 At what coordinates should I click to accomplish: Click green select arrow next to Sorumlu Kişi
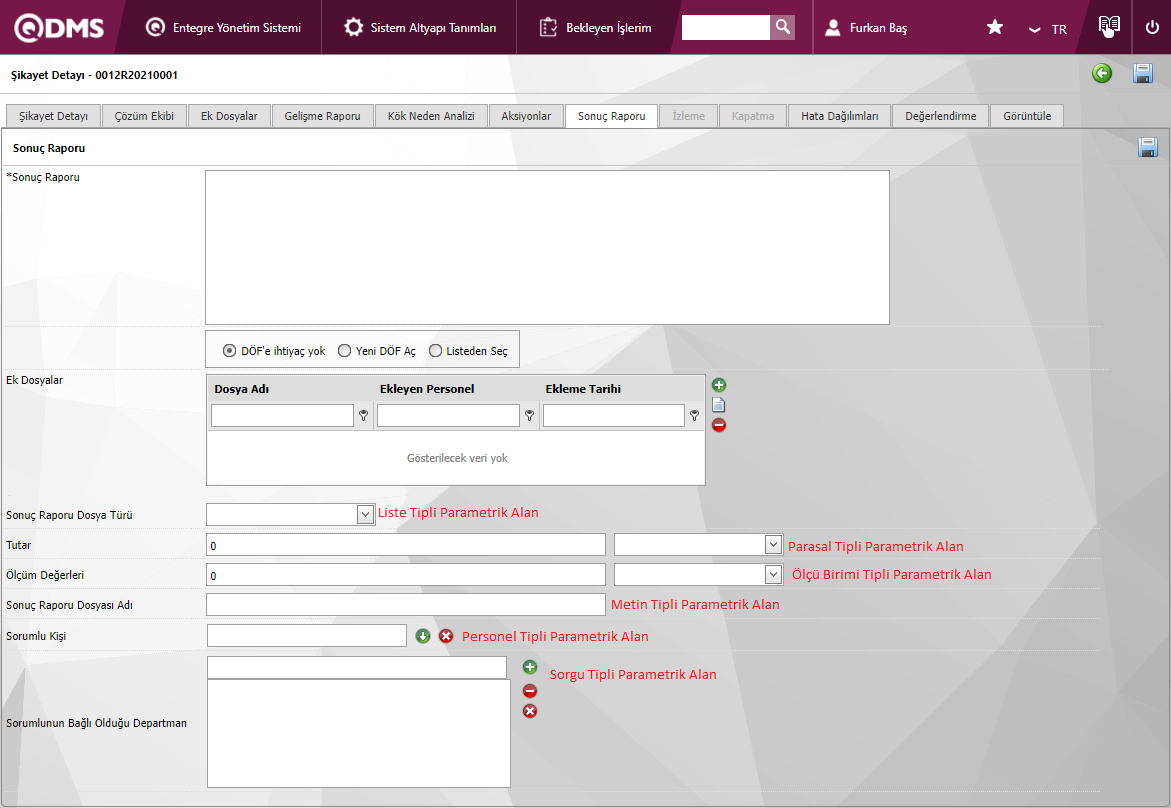423,636
